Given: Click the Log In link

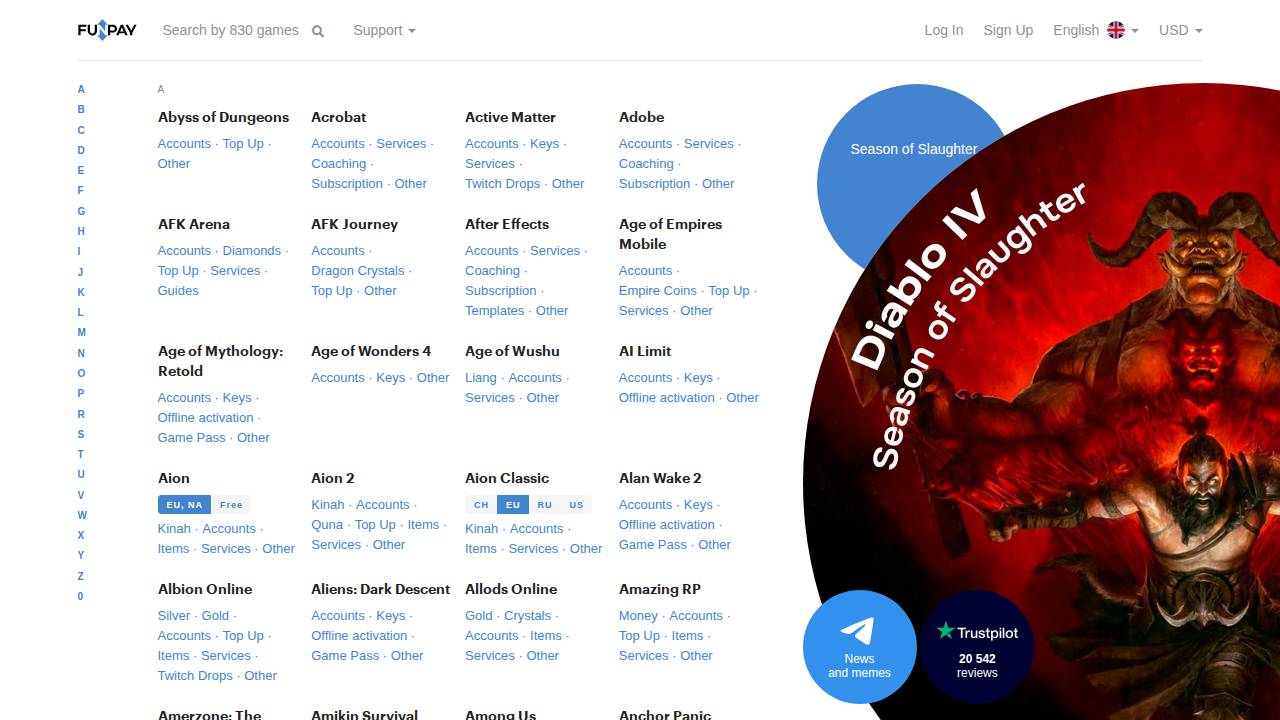Looking at the screenshot, I should click(x=943, y=30).
